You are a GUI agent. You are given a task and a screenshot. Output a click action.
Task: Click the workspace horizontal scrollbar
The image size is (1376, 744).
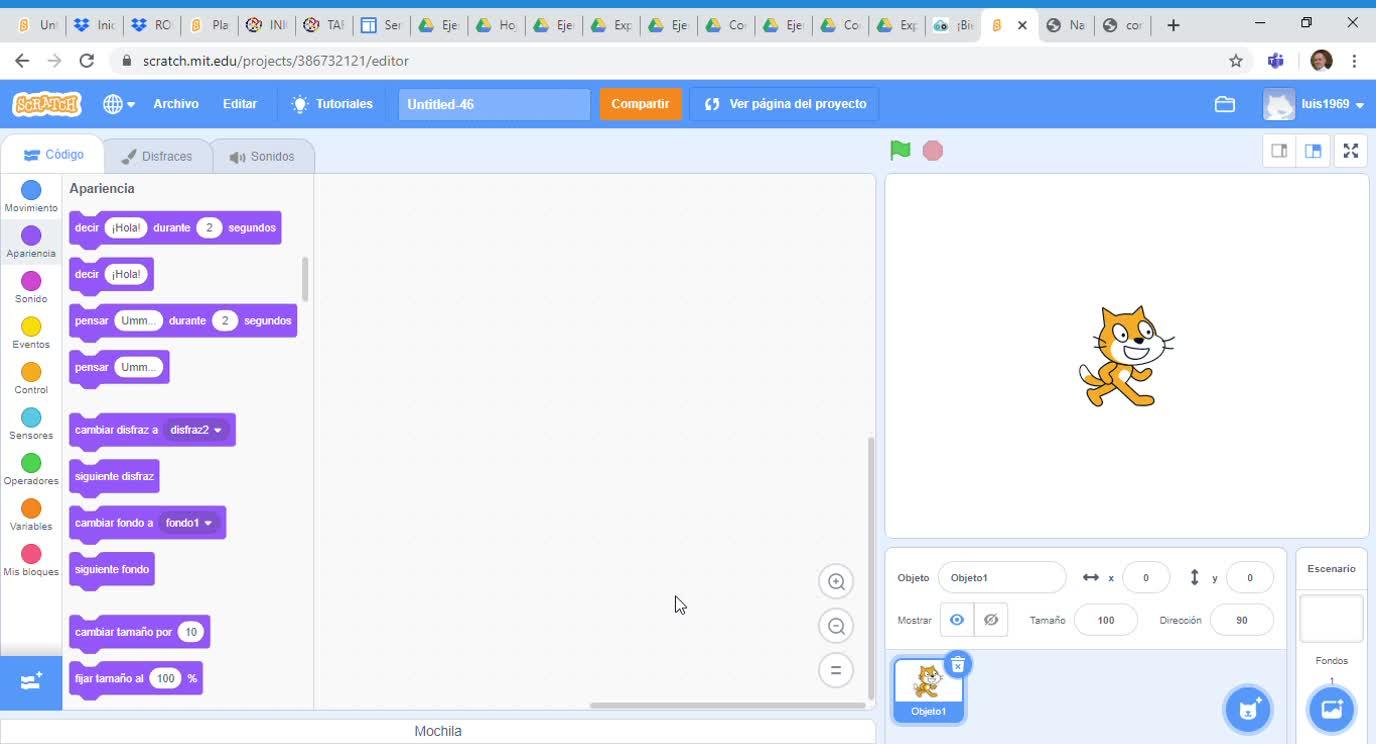click(x=727, y=705)
